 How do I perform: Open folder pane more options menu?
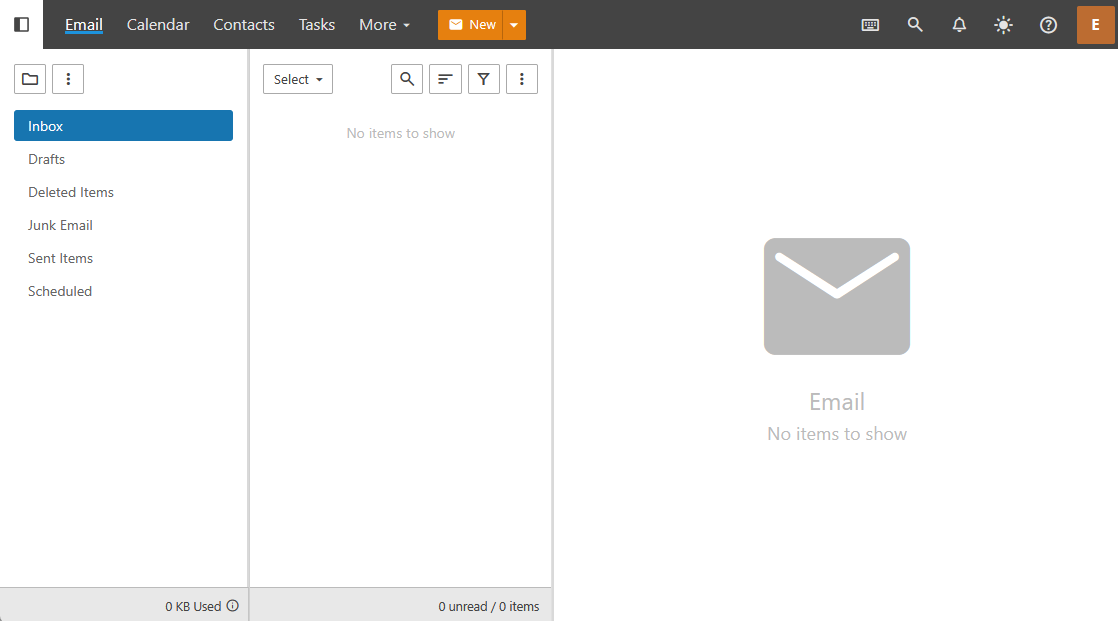tap(68, 79)
